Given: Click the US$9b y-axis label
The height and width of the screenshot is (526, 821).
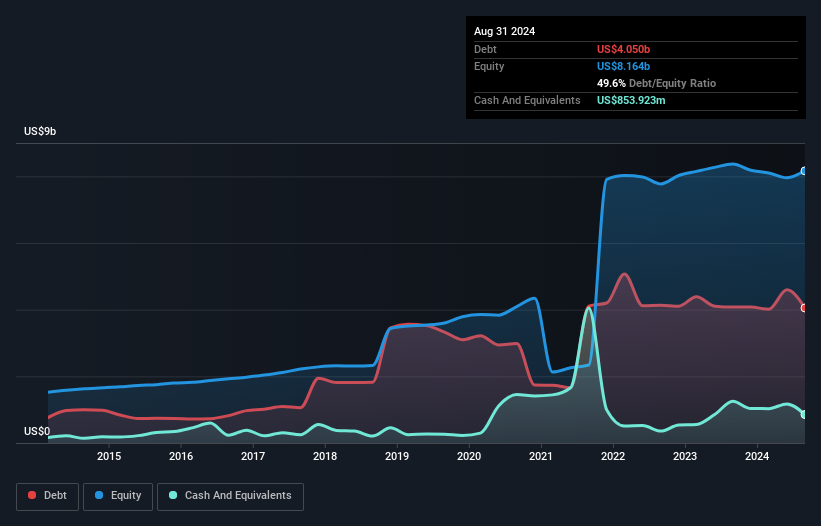Looking at the screenshot, I should tap(40, 131).
